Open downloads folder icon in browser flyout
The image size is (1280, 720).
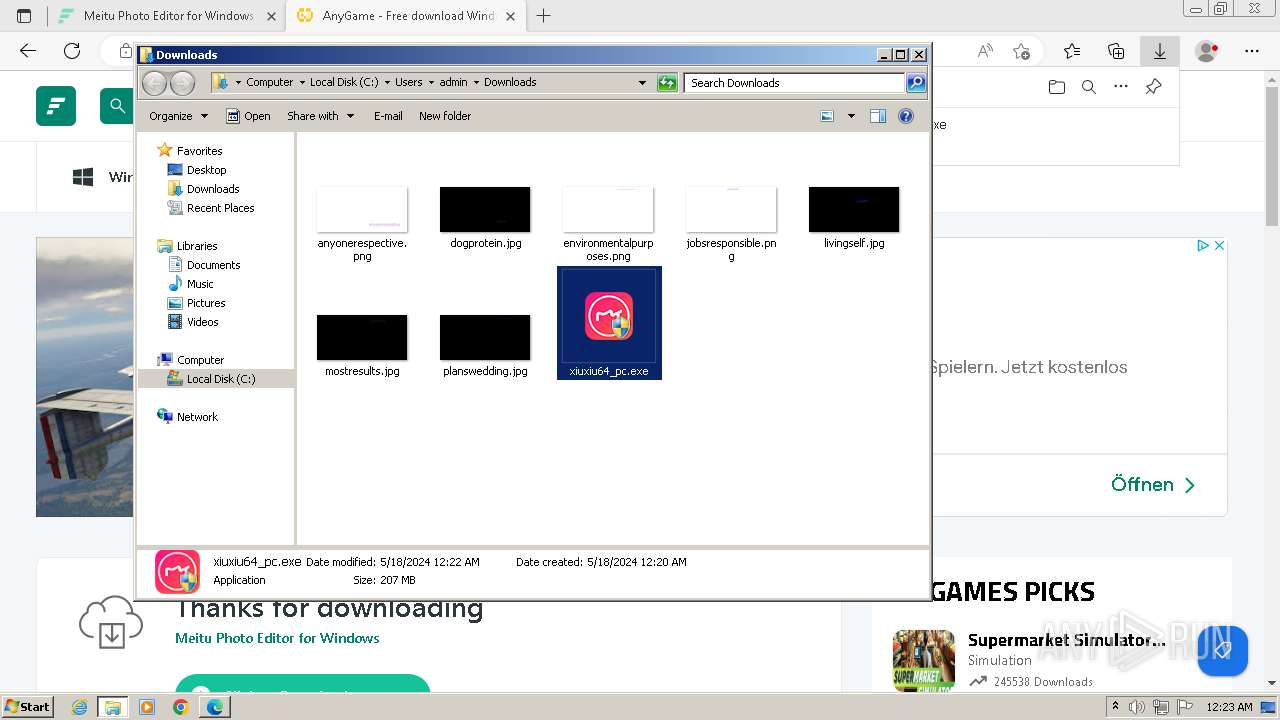pyautogui.click(x=1057, y=87)
